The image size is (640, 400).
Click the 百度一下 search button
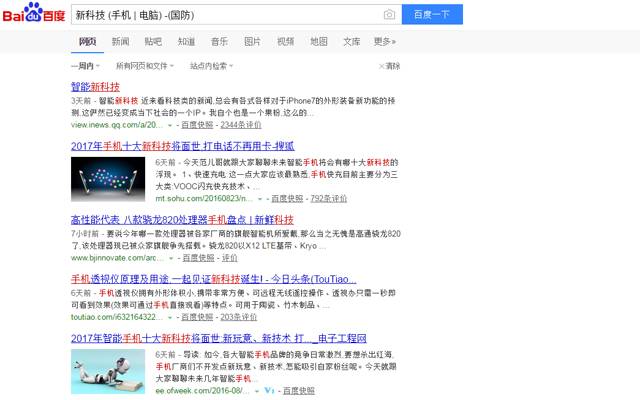(432, 15)
